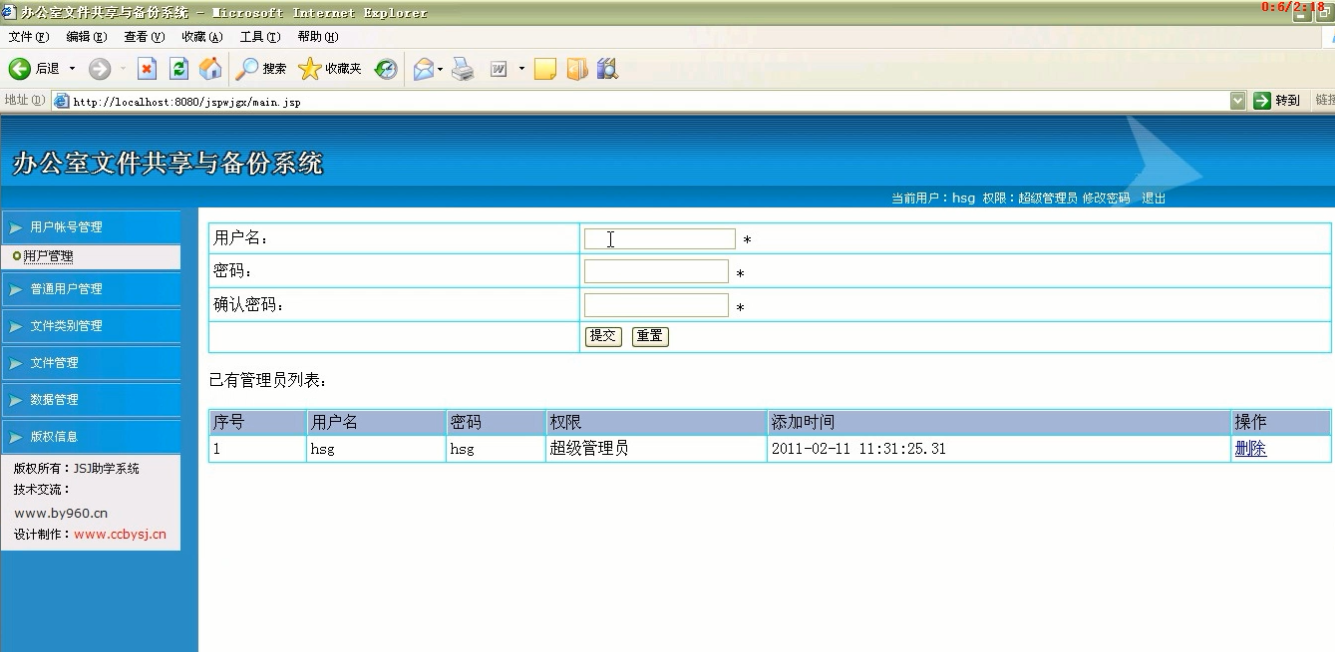Open the address bar dropdown arrow
Screen dimensions: 1335x652
[x=1238, y=101]
